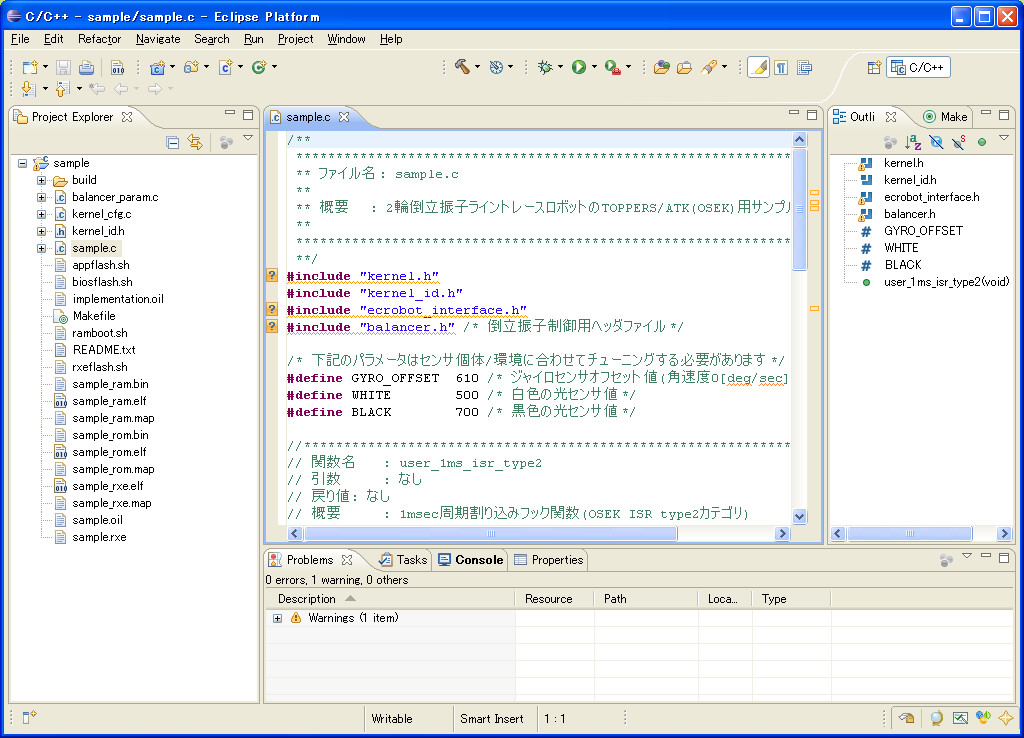1024x738 pixels.
Task: Click the New C/C++ Project icon
Action: pos(157,67)
